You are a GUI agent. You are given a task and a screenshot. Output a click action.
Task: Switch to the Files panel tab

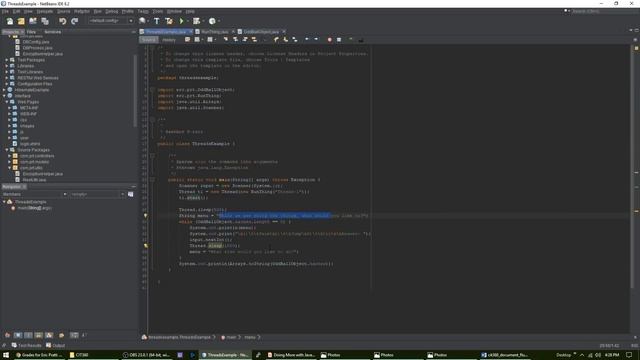[31, 31]
